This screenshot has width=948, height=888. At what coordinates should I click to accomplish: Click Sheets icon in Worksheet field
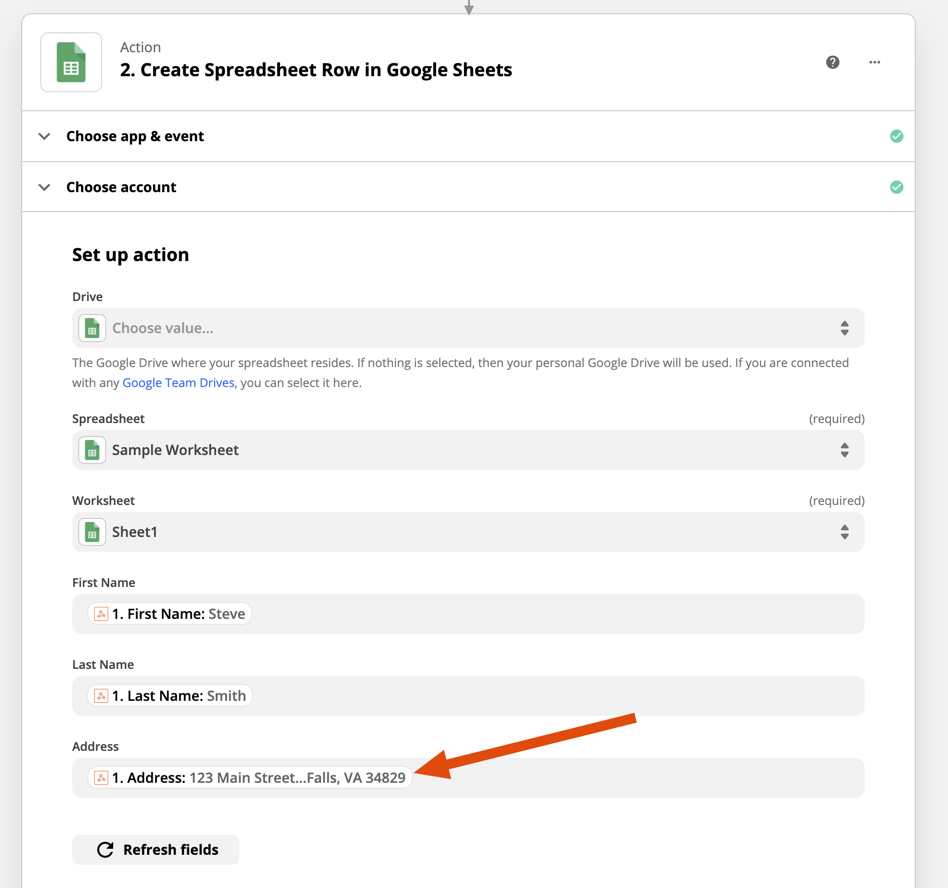(x=92, y=532)
